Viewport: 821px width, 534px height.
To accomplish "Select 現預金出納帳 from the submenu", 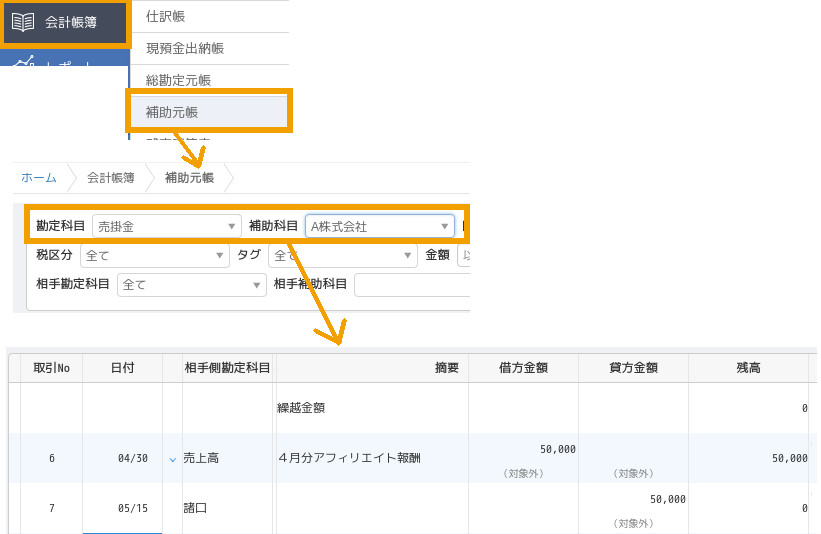I will click(x=185, y=48).
